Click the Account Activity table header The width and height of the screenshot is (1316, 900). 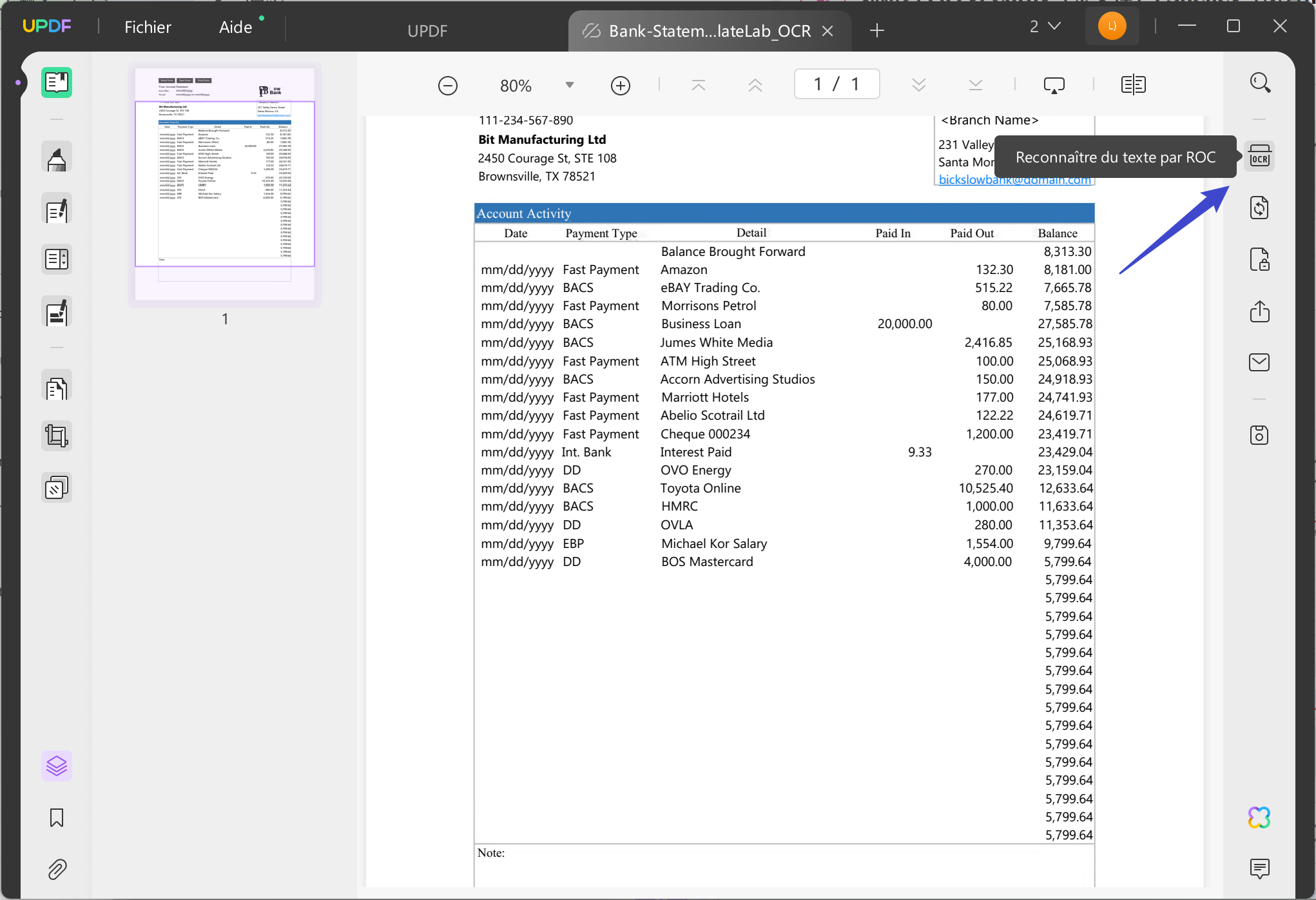(784, 213)
